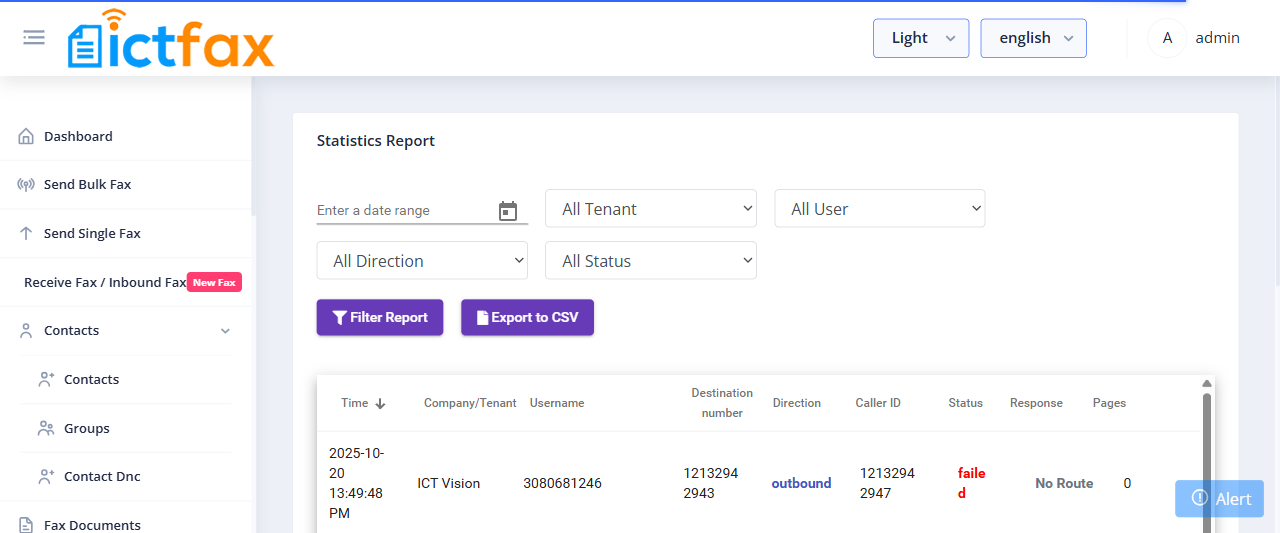Click the Contact Dnc icon
Screen dimensions: 1280x533
coord(46,476)
